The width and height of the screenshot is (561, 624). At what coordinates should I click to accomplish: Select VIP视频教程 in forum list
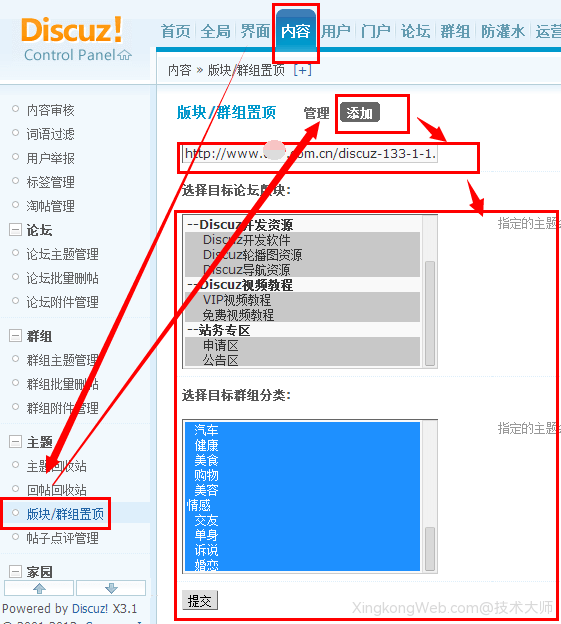[302, 300]
